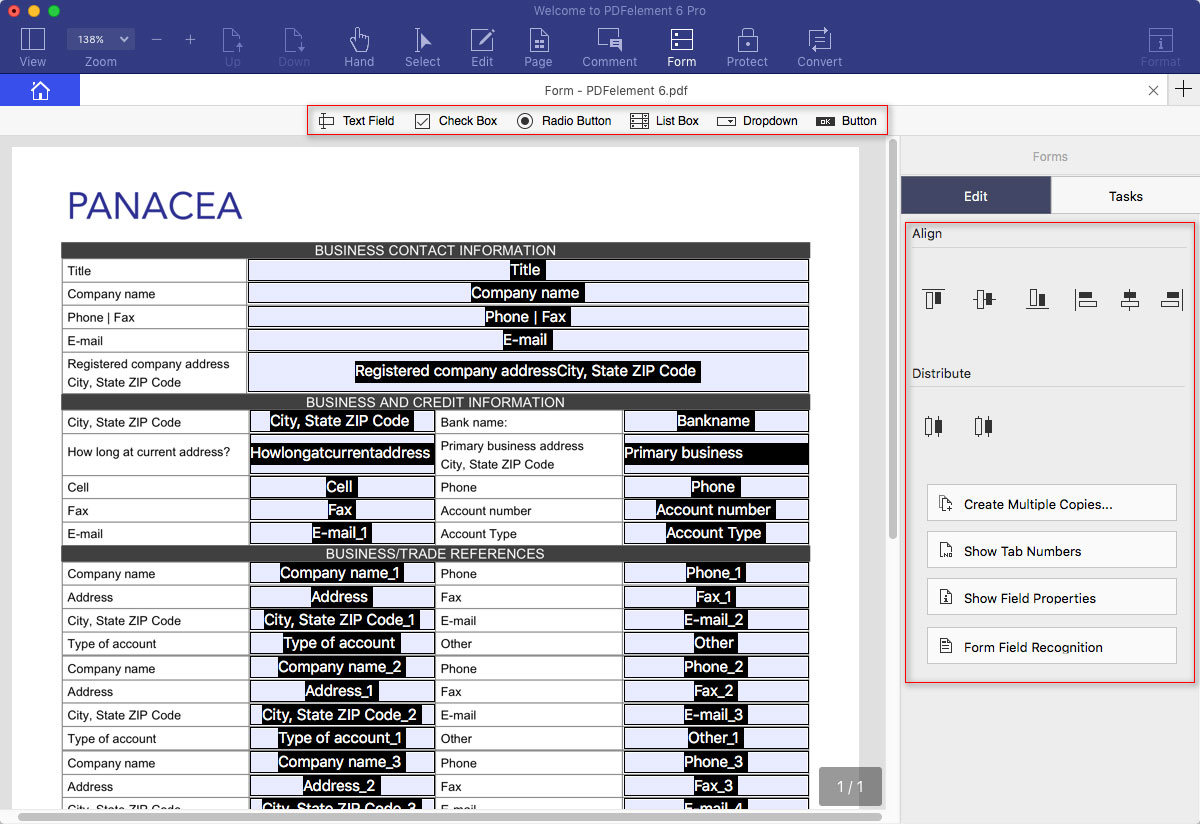Go to the Home icon tab
The height and width of the screenshot is (824, 1200).
(x=40, y=90)
